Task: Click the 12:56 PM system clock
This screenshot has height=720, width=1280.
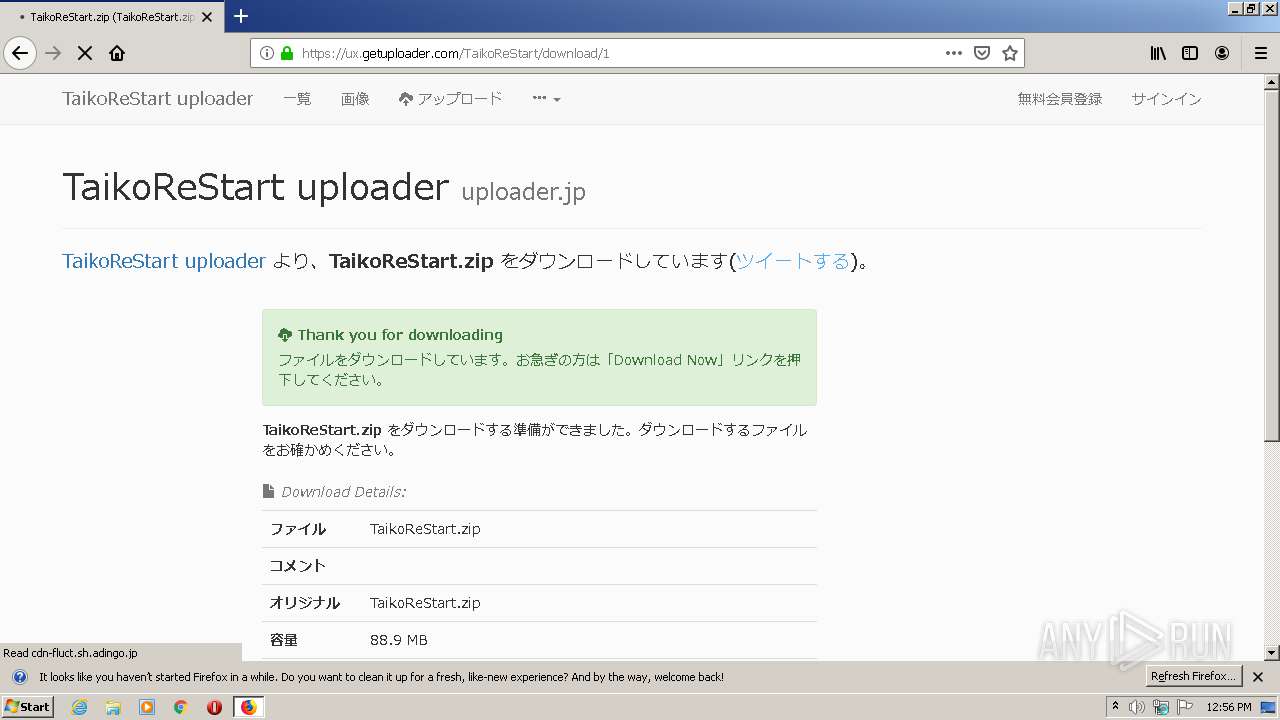Action: click(x=1229, y=707)
